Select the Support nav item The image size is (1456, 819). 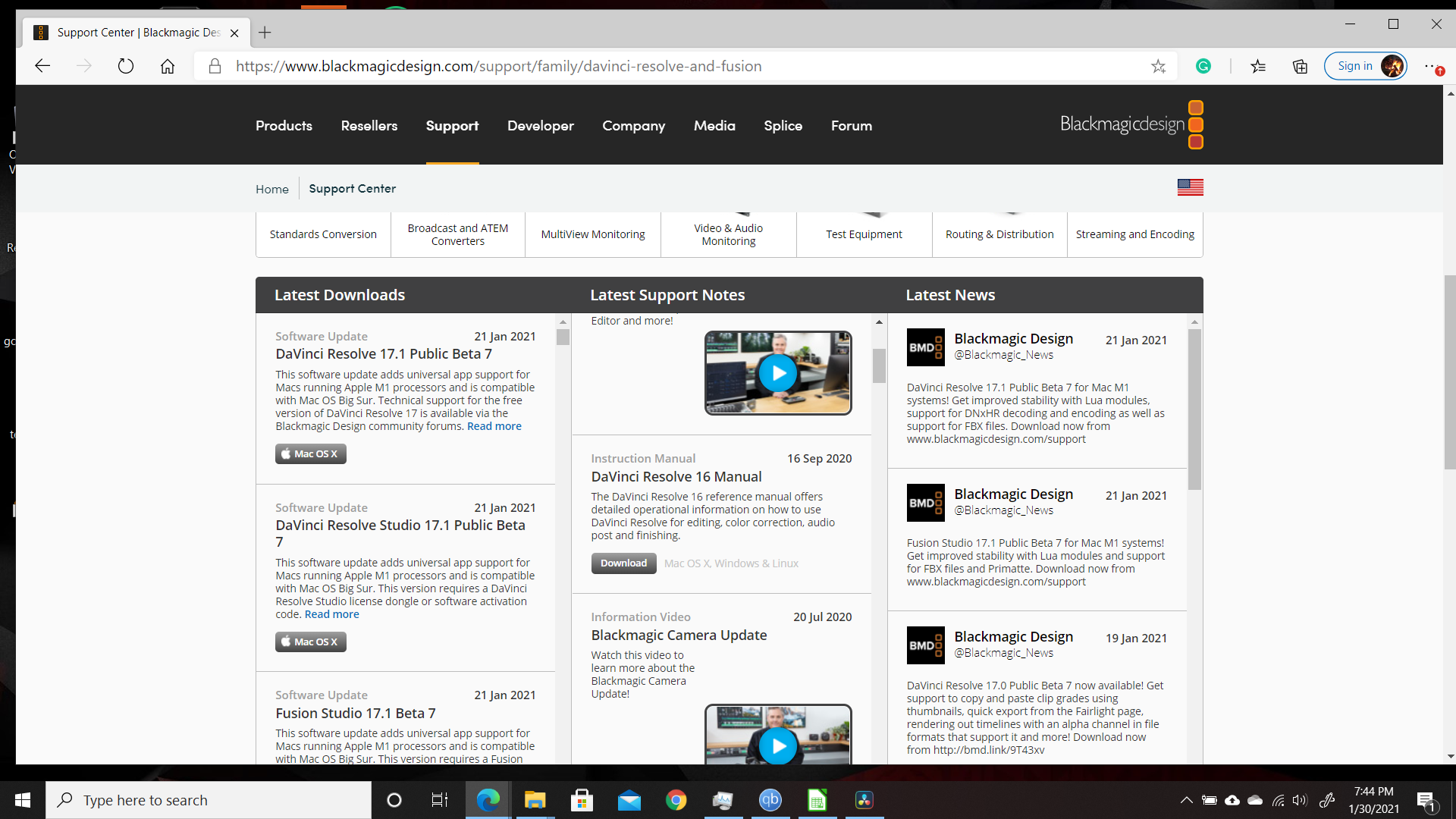point(452,126)
